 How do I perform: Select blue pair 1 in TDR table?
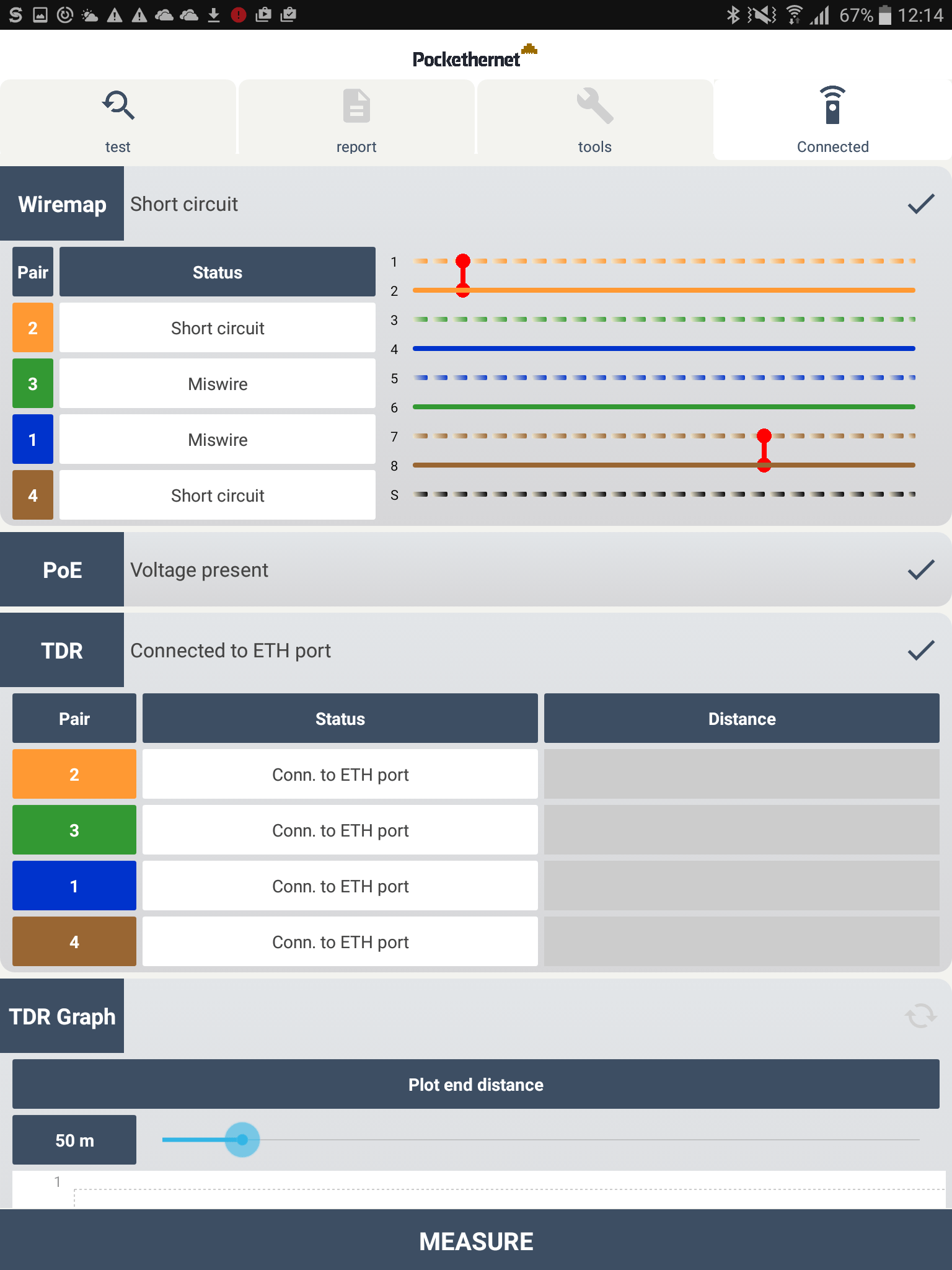(x=74, y=886)
